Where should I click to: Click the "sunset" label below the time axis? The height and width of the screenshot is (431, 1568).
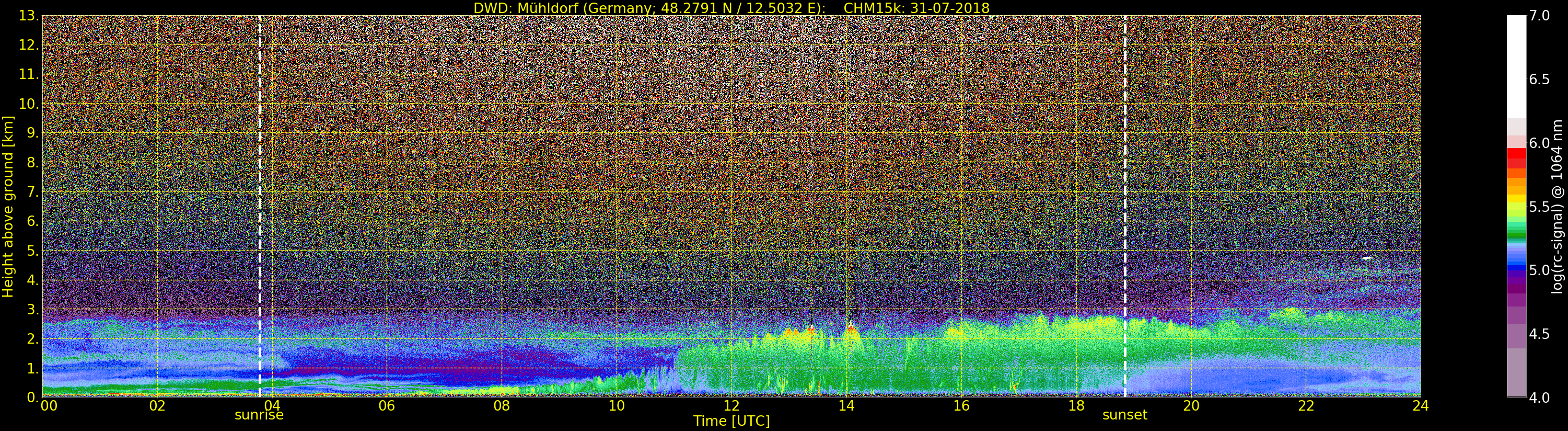(1125, 415)
